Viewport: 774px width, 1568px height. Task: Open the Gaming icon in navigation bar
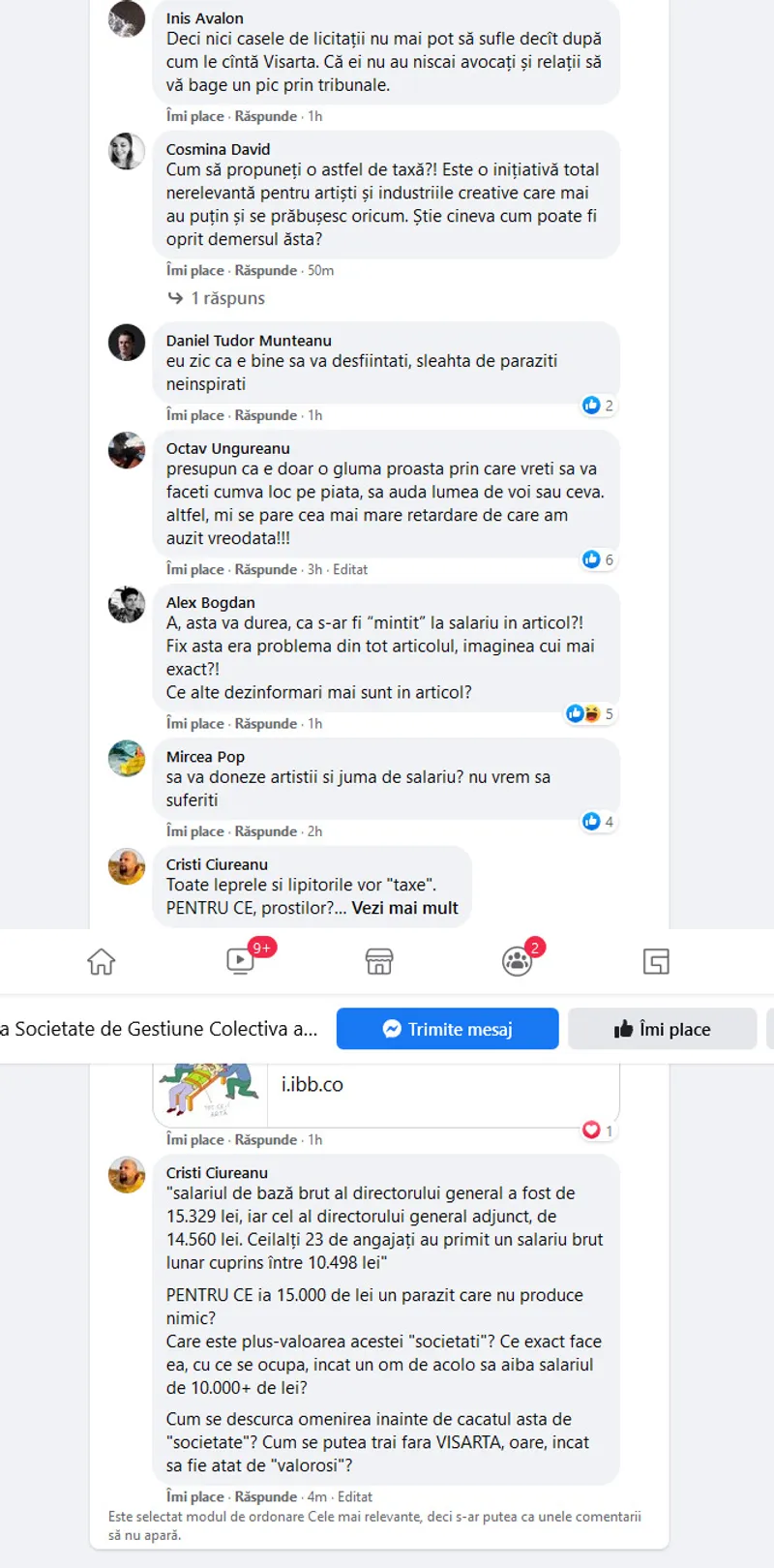[x=656, y=961]
